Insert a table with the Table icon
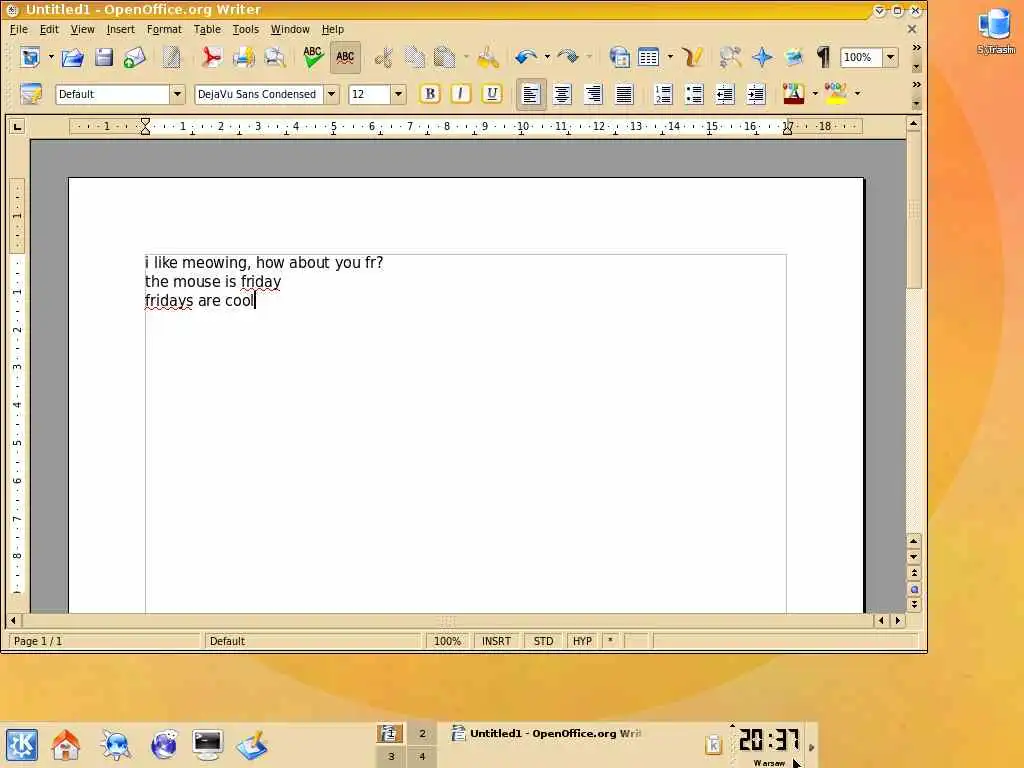This screenshot has width=1024, height=768. [648, 57]
